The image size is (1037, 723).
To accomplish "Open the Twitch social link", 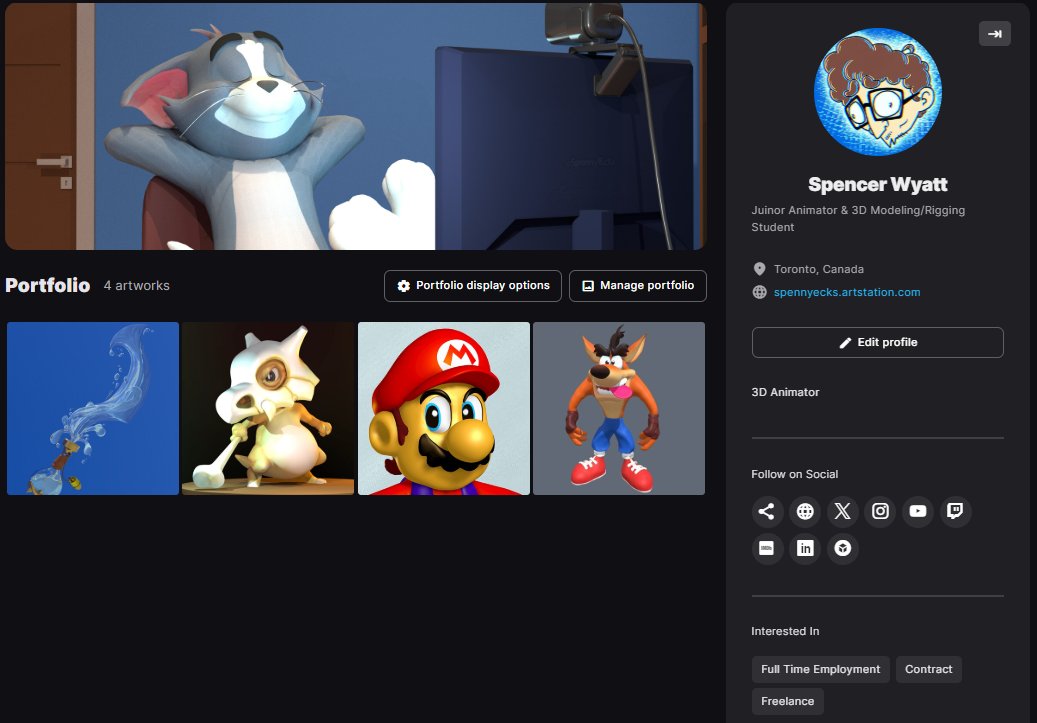I will click(955, 511).
